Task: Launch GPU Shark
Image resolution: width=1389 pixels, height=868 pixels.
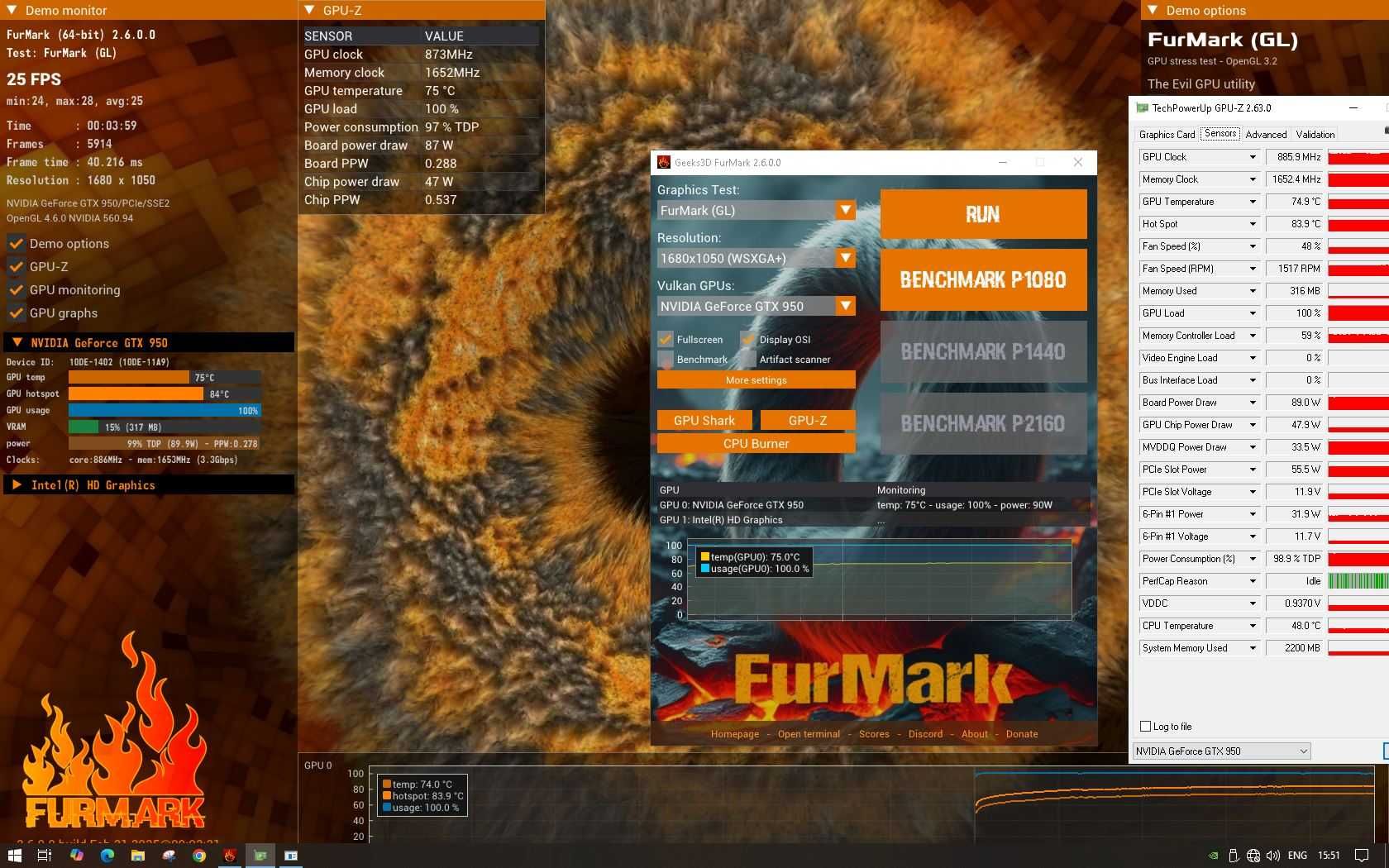Action: [x=704, y=420]
